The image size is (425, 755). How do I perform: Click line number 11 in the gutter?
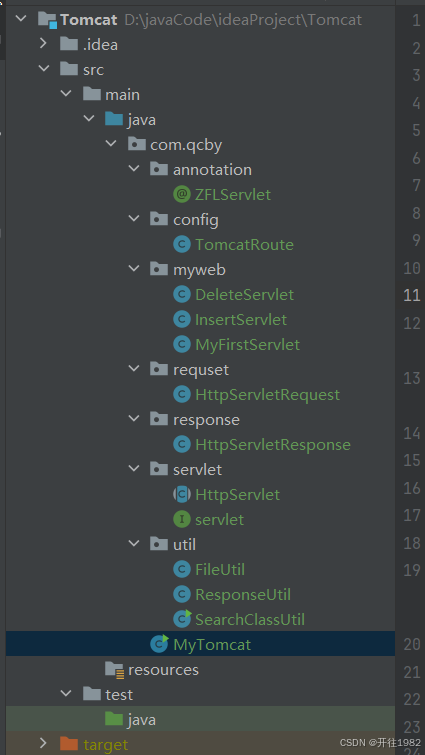pyautogui.click(x=412, y=295)
